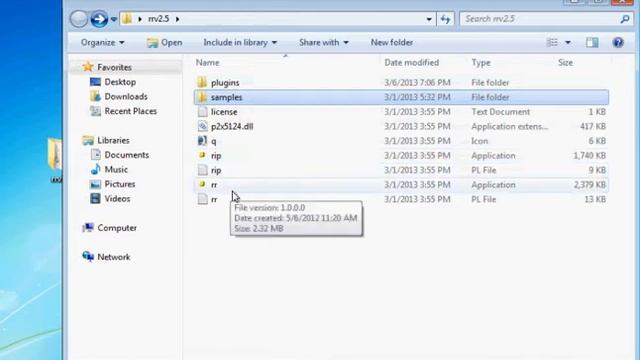This screenshot has height=360, width=640.
Task: Open the Videos library
Action: pos(117,199)
